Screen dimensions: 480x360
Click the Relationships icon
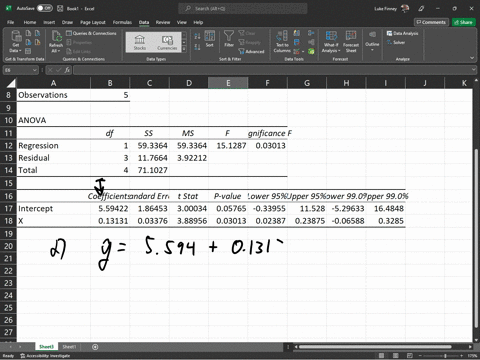[x=311, y=42]
